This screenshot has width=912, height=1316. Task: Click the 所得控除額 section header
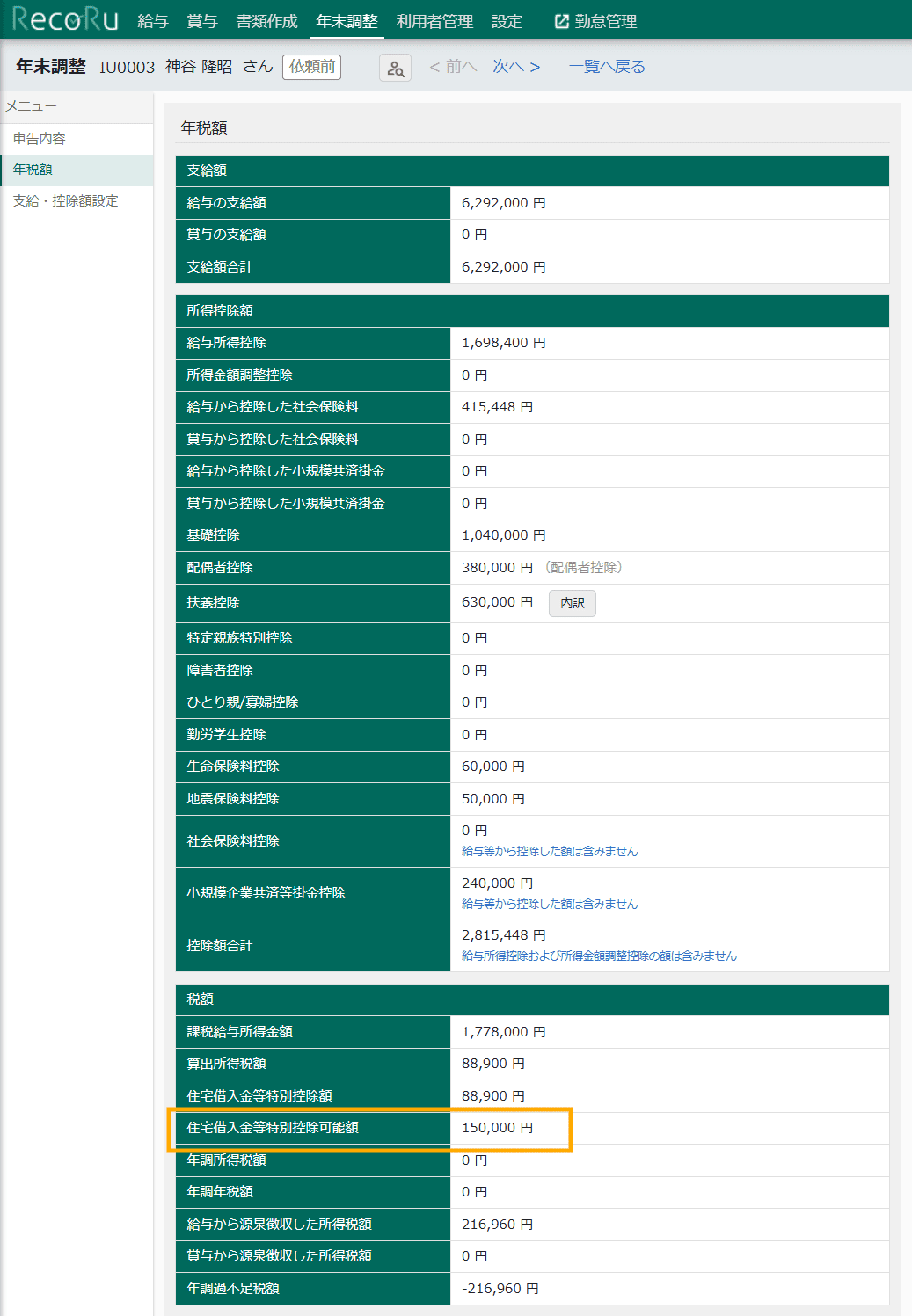532,311
